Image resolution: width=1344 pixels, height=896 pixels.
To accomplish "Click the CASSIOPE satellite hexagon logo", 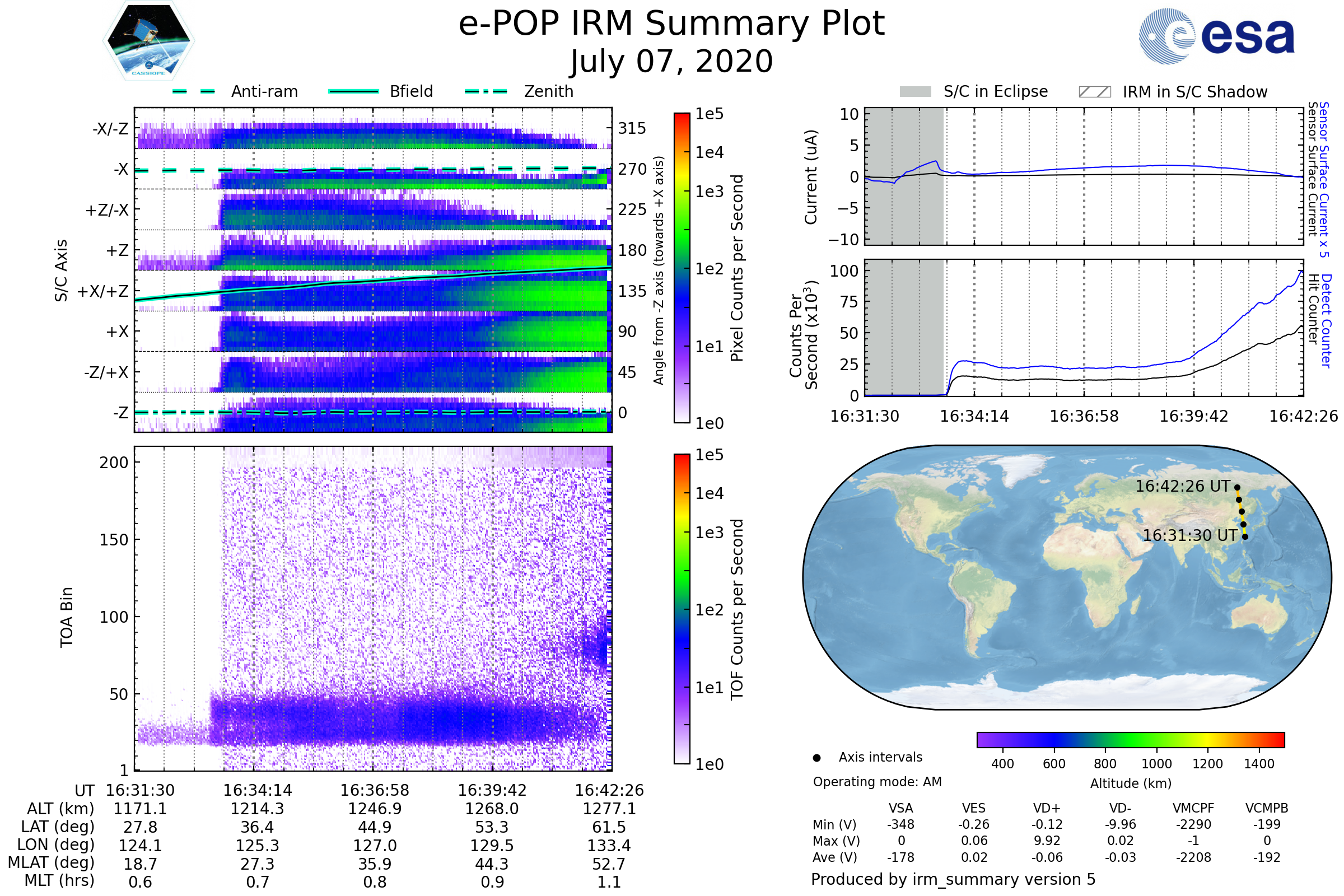I will (x=148, y=40).
